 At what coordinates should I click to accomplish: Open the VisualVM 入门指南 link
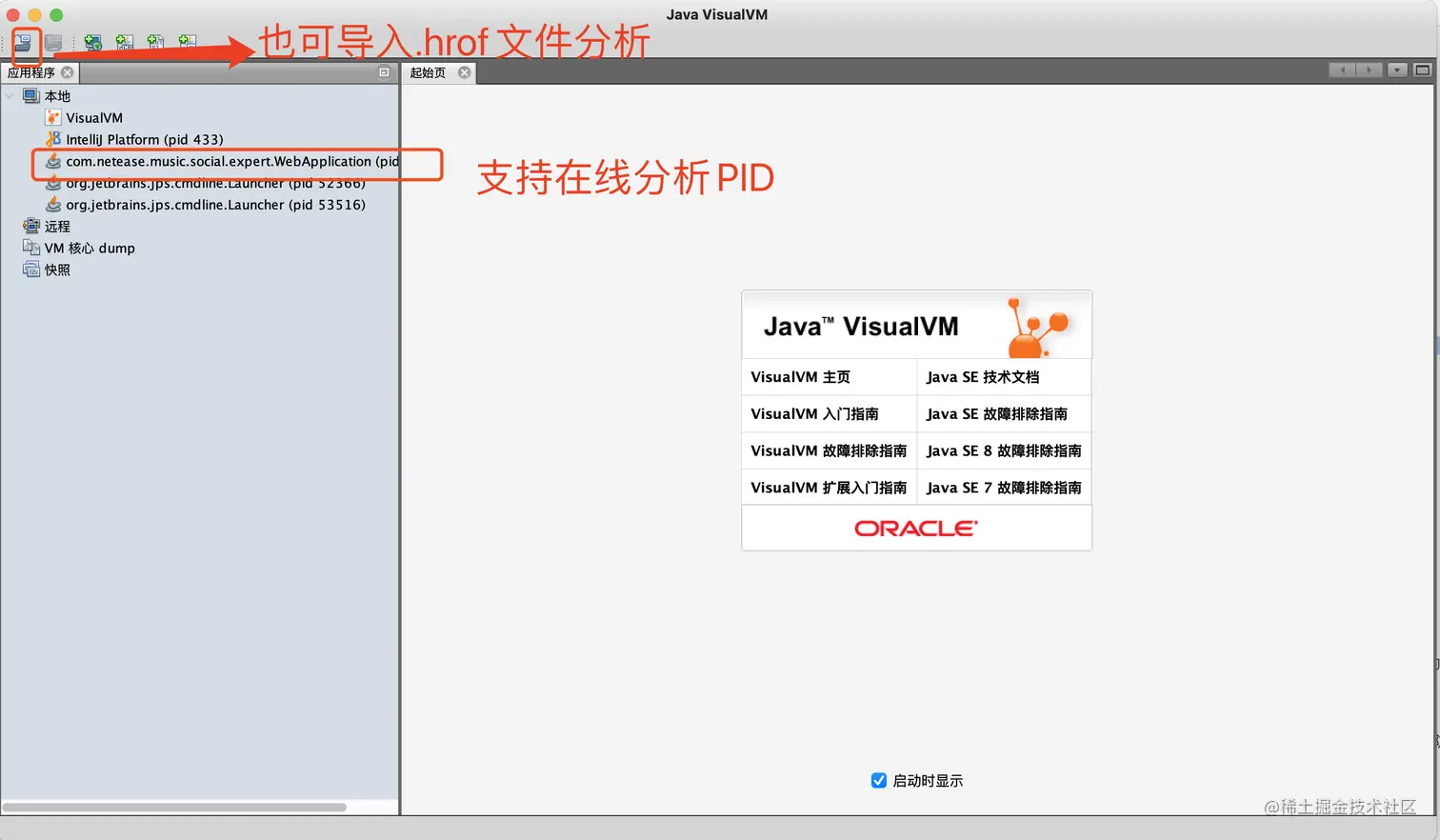coord(814,414)
